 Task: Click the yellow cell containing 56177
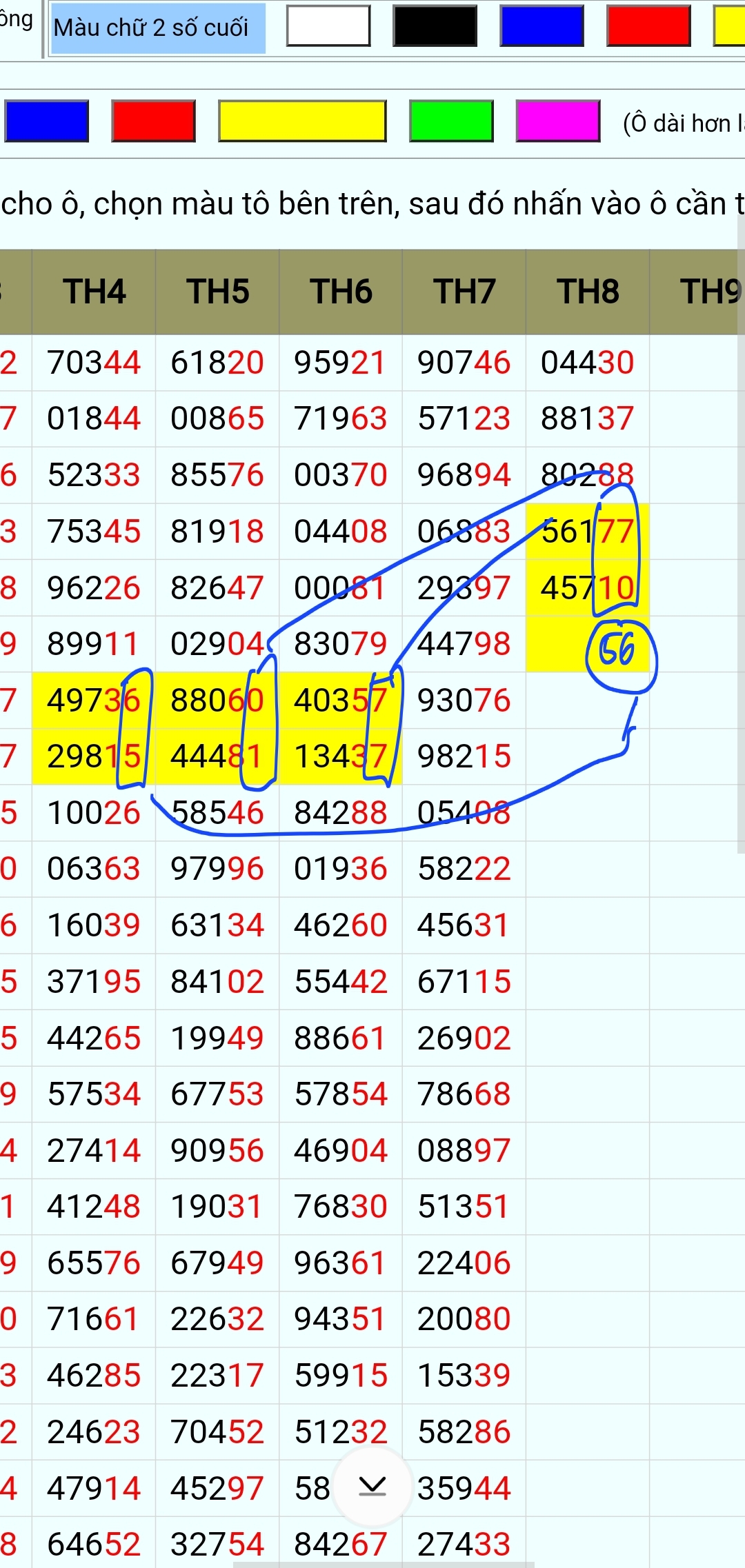click(587, 532)
